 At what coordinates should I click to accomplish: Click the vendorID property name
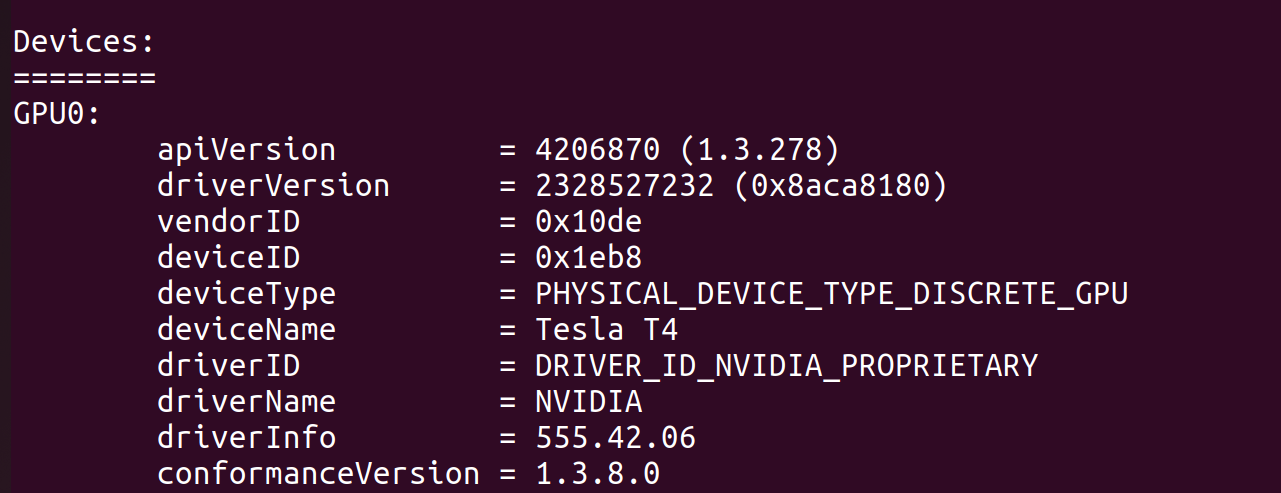[x=228, y=222]
